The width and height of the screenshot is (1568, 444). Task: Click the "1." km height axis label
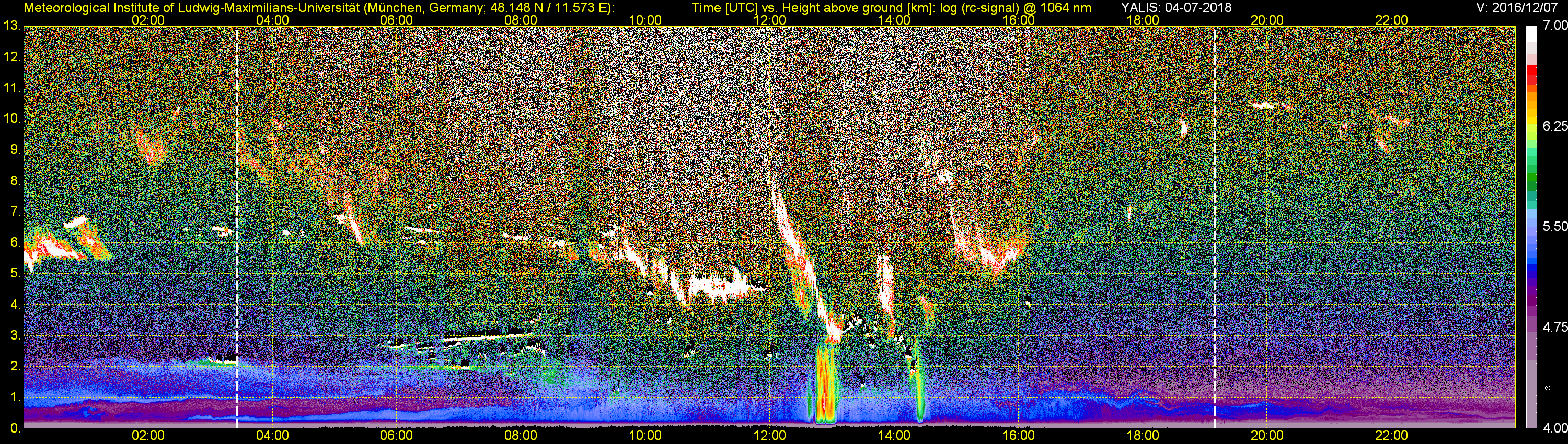click(x=15, y=398)
